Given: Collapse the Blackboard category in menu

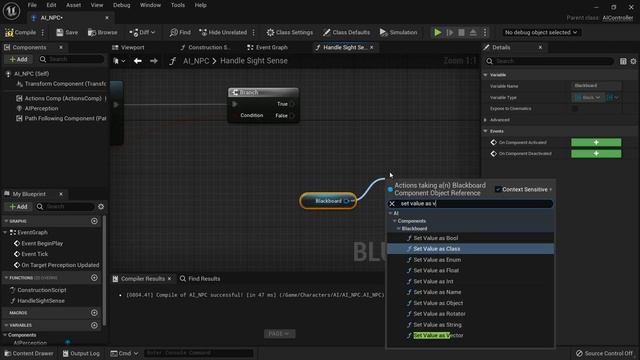Looking at the screenshot, I should tap(399, 229).
